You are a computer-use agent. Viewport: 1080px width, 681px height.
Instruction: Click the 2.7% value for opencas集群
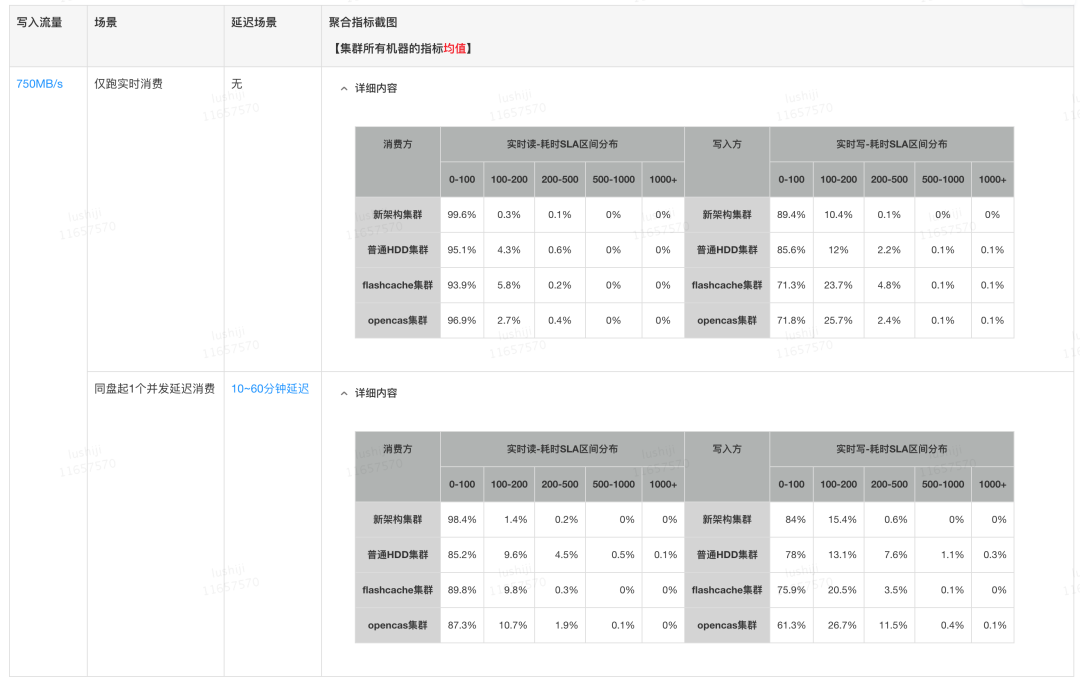pyautogui.click(x=509, y=320)
